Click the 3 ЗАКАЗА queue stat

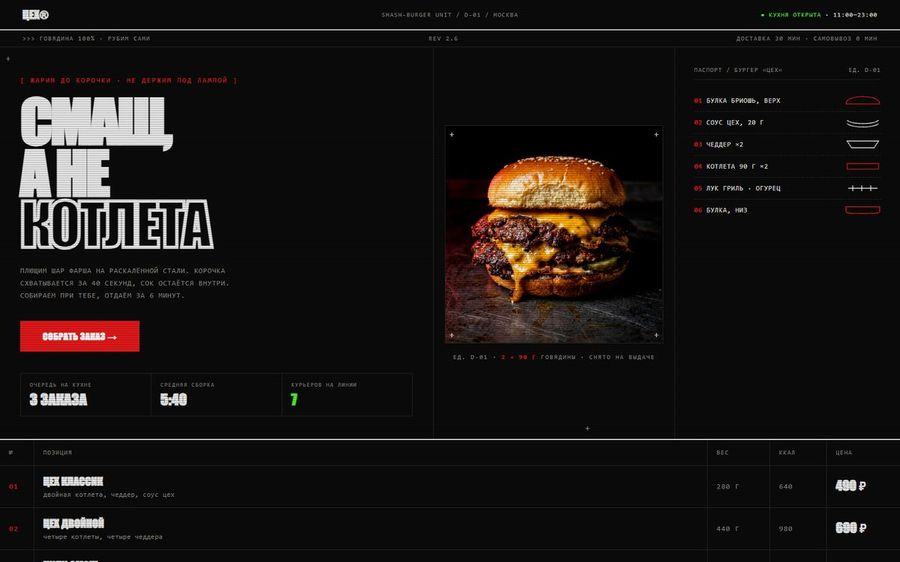point(58,400)
